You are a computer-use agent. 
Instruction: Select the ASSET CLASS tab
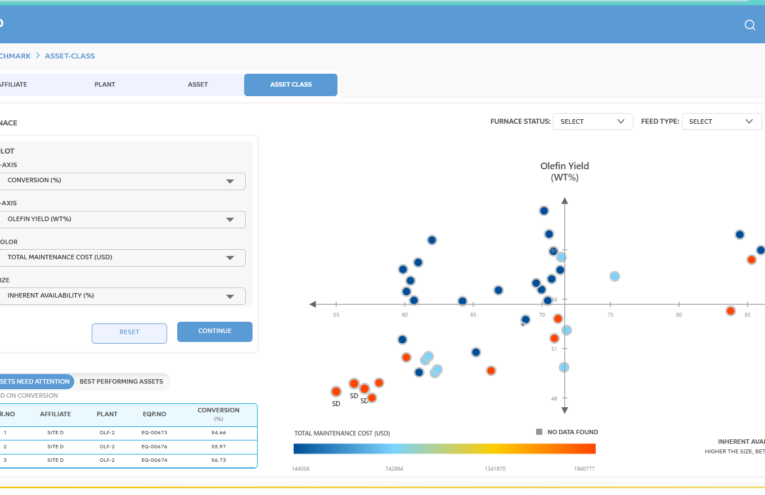[x=290, y=84]
